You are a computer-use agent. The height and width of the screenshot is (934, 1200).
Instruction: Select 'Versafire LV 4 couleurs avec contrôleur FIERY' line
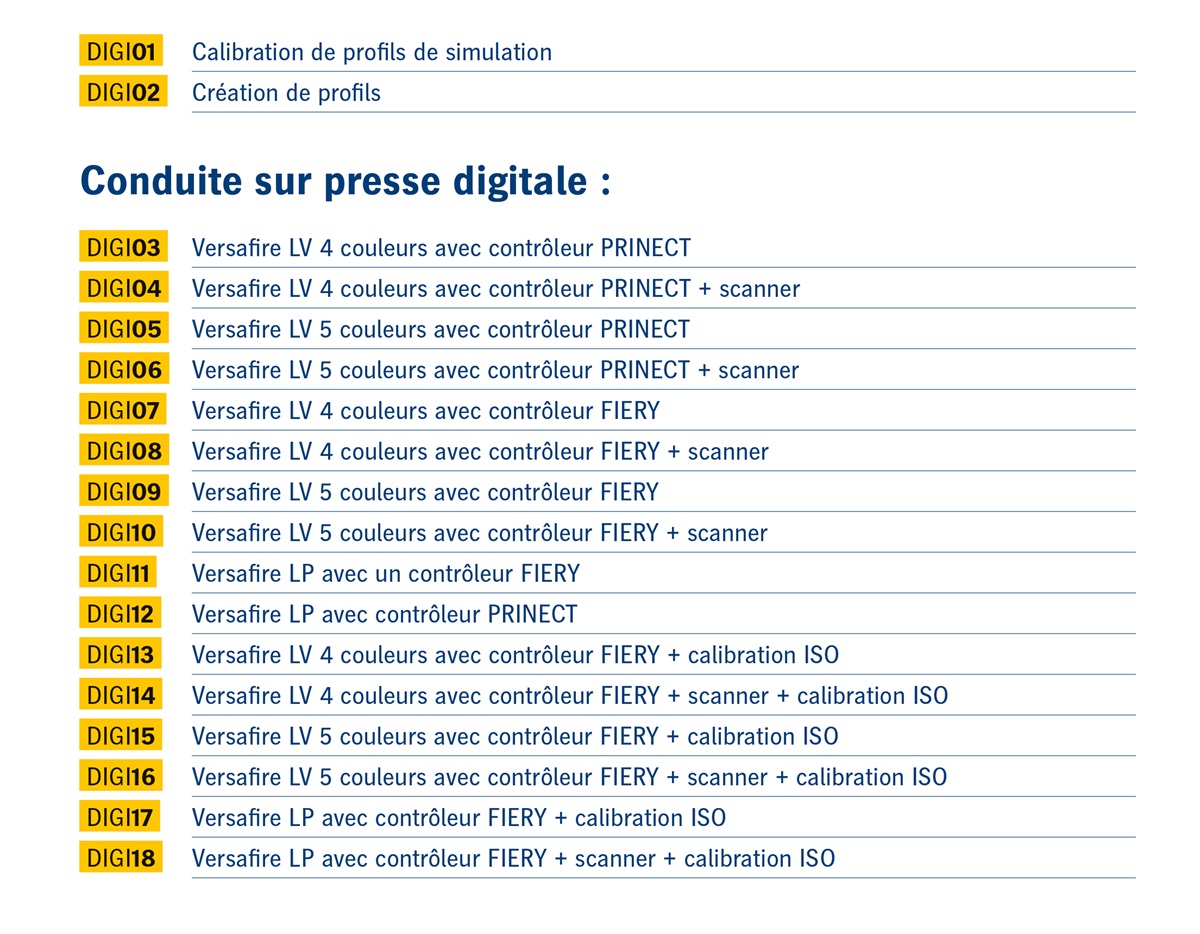(x=426, y=410)
